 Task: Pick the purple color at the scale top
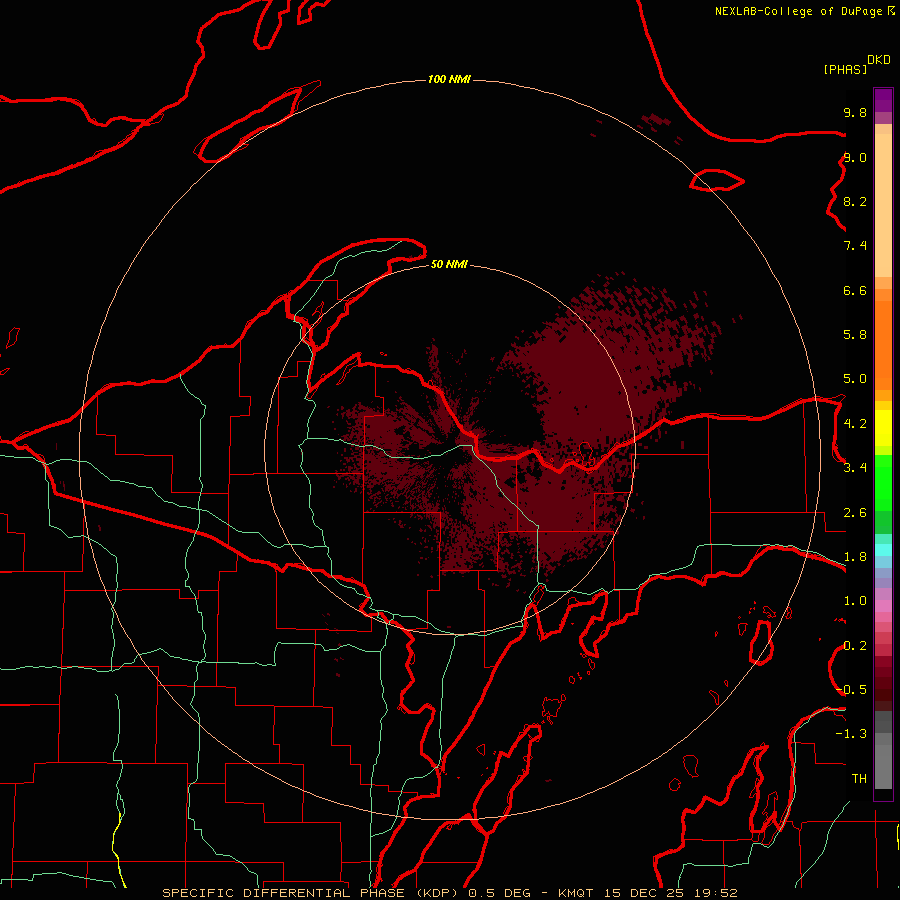tap(883, 100)
